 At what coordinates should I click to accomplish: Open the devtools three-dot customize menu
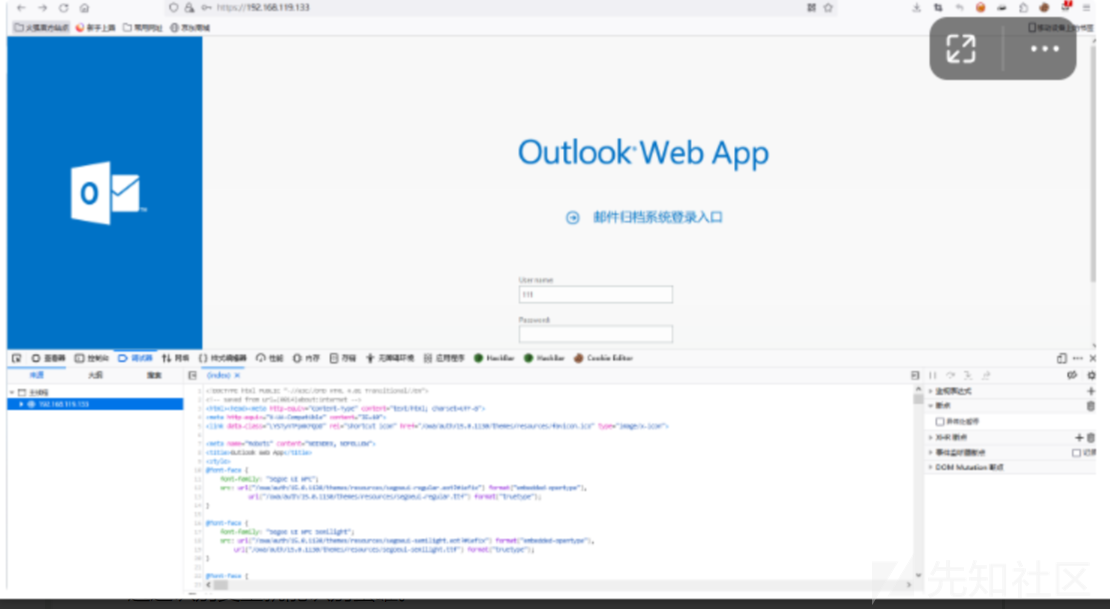[1078, 358]
